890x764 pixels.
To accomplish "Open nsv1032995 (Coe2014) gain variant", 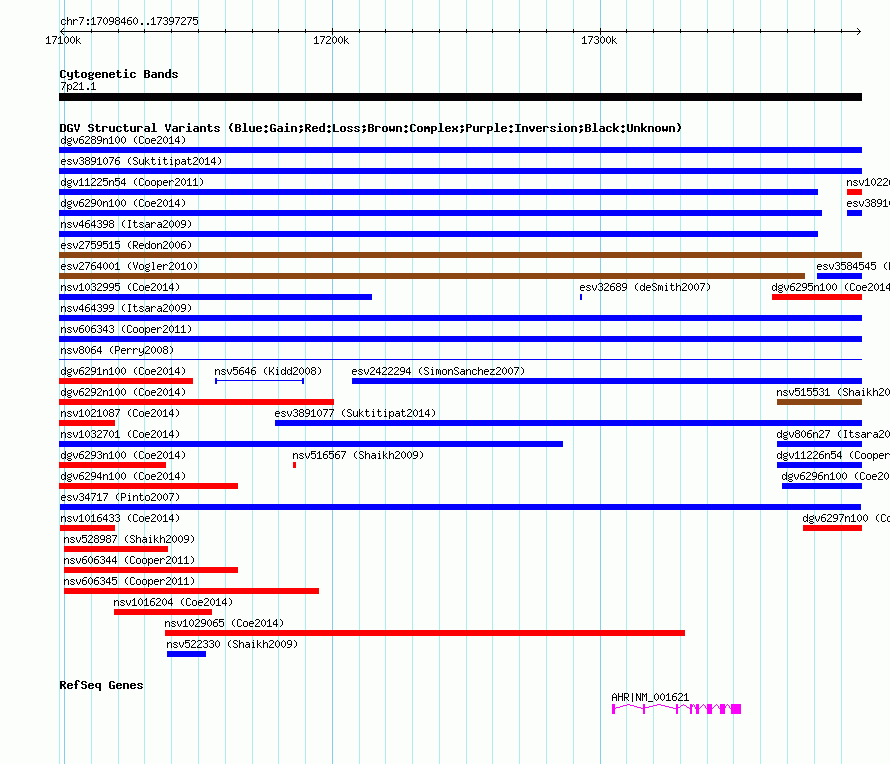I will click(120, 287).
